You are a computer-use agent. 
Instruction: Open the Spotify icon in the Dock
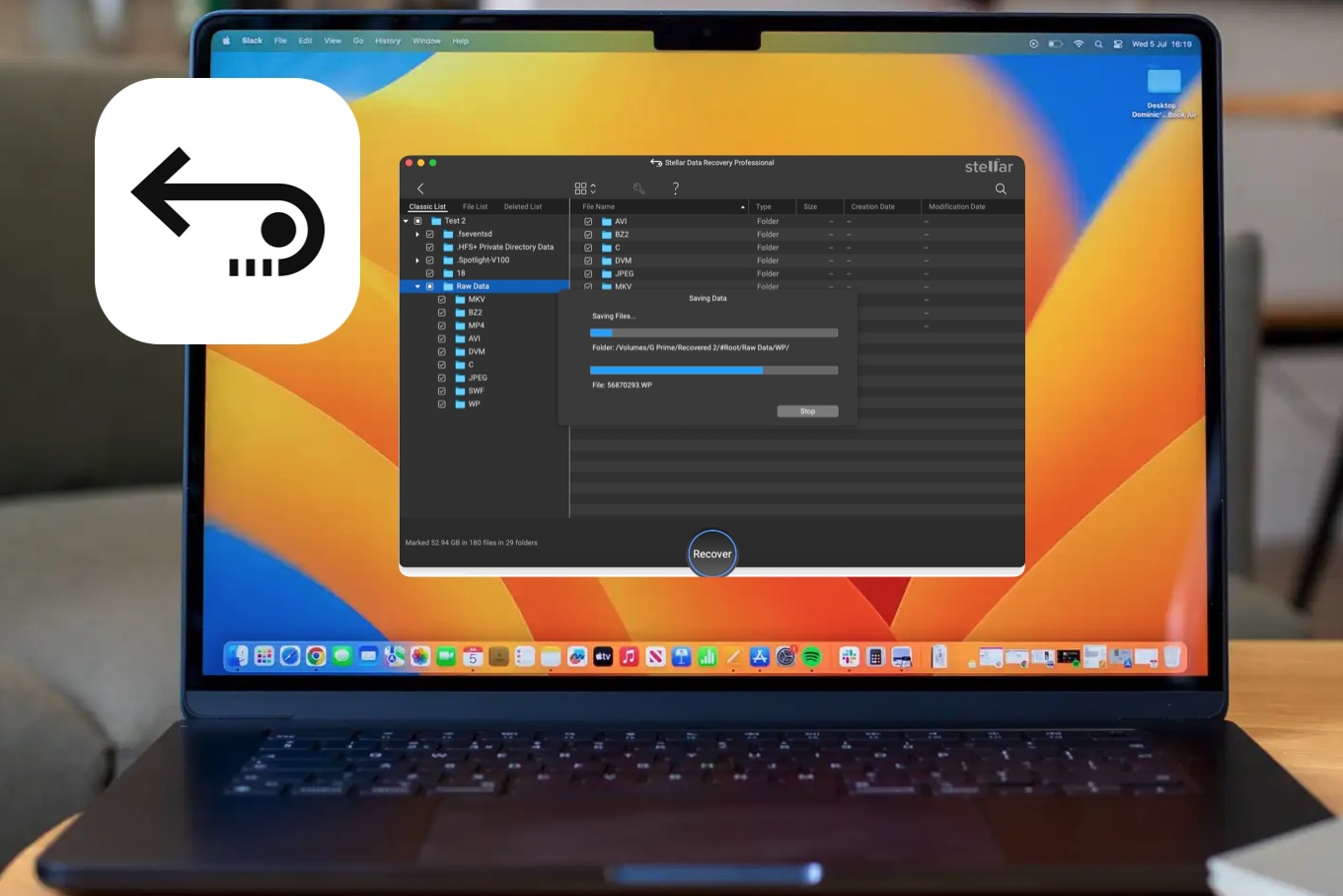[812, 657]
